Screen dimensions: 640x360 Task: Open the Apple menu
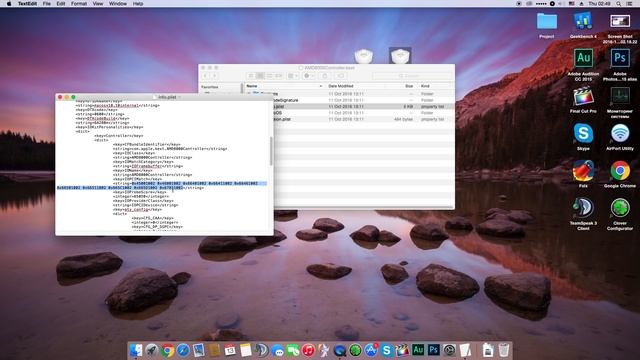9,4
